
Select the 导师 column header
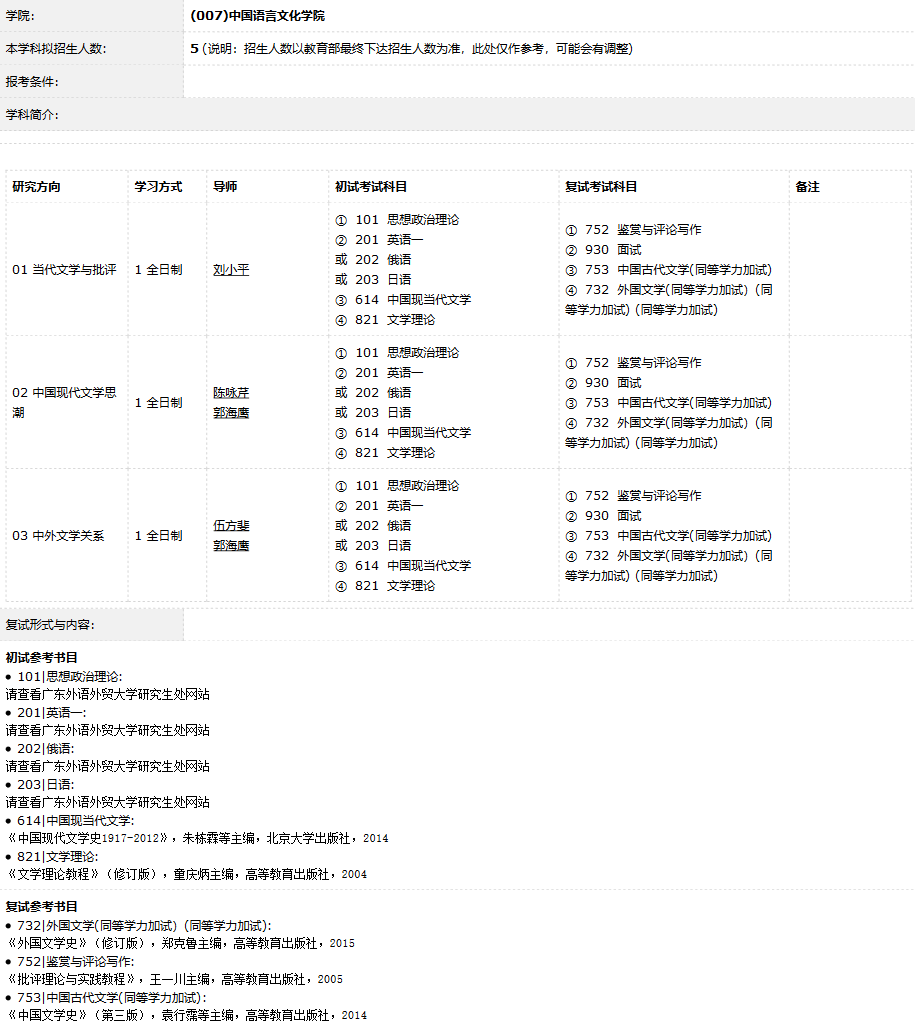pyautogui.click(x=225, y=187)
